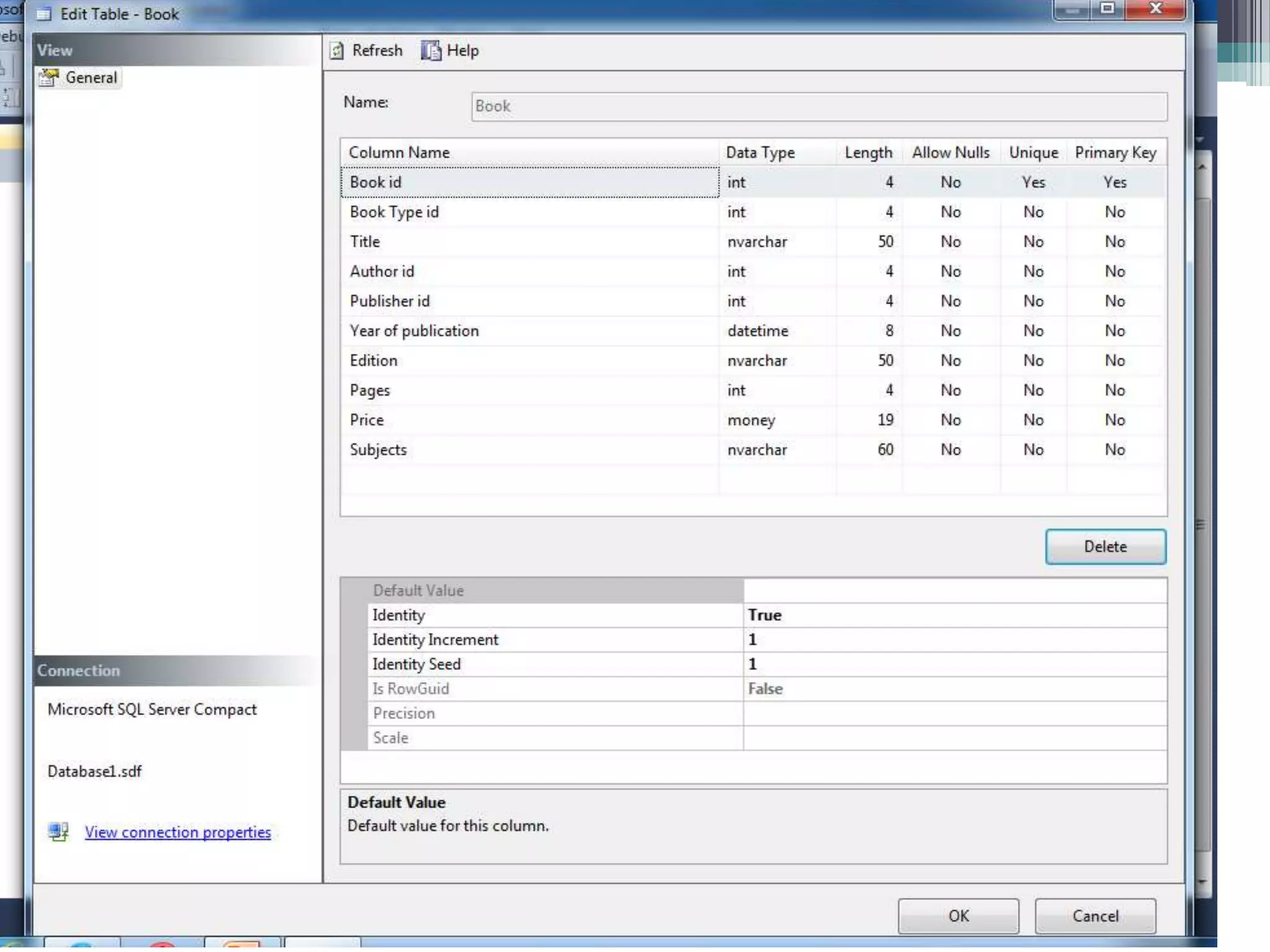This screenshot has height=952, width=1270.
Task: Click Length value 19 for Price
Action: tap(869, 420)
